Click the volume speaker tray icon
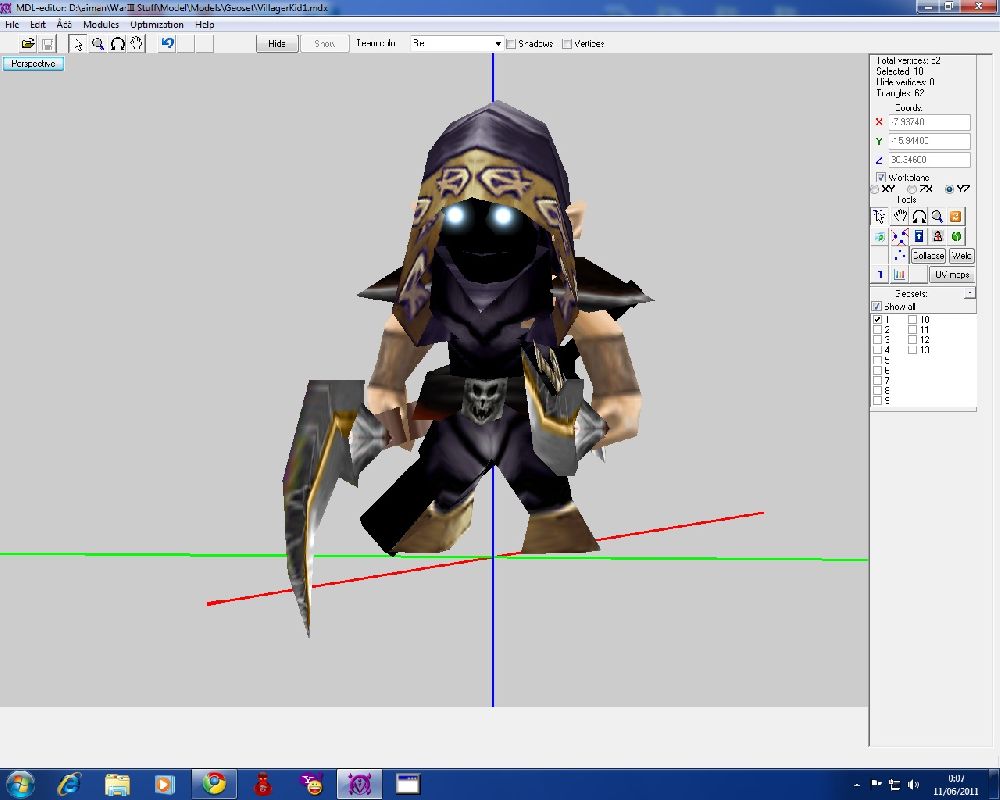Image resolution: width=1000 pixels, height=800 pixels. coord(914,784)
